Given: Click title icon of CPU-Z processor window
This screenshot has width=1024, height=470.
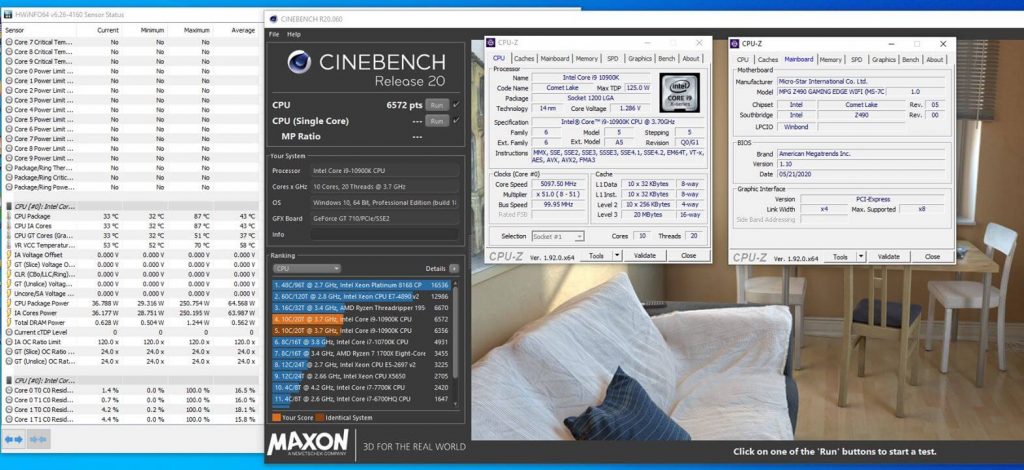Looking at the screenshot, I should pyautogui.click(x=492, y=43).
